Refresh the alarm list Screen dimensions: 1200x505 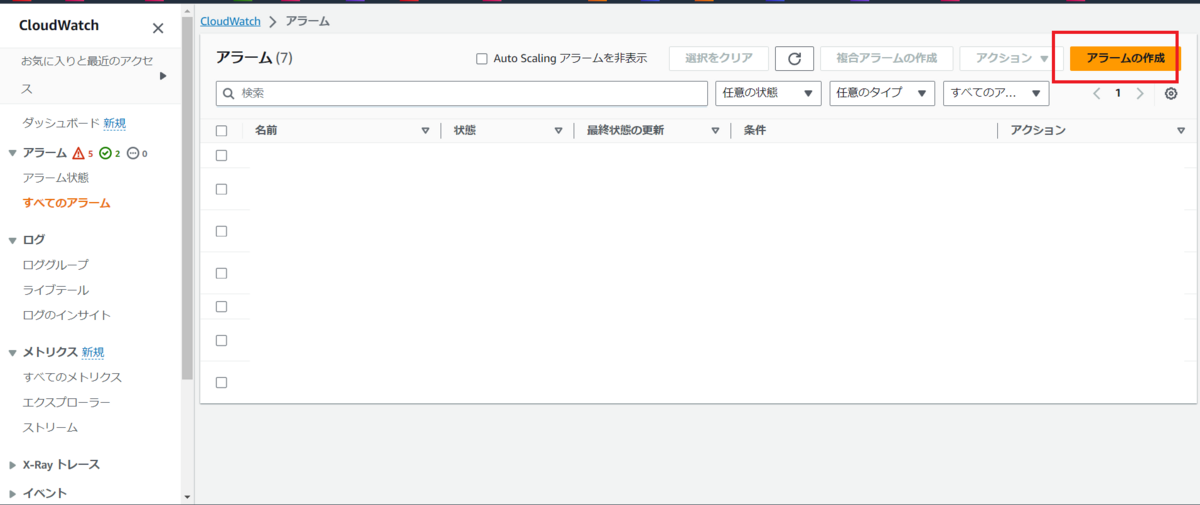[794, 58]
